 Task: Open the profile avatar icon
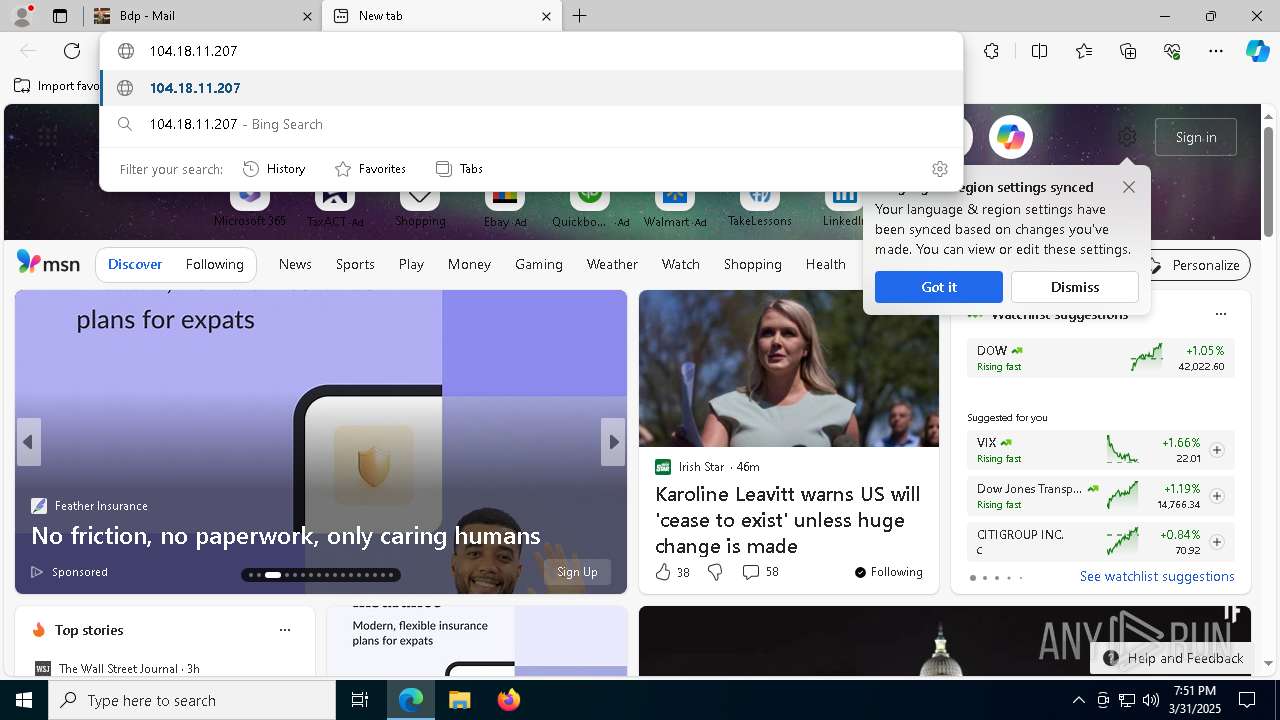[22, 15]
